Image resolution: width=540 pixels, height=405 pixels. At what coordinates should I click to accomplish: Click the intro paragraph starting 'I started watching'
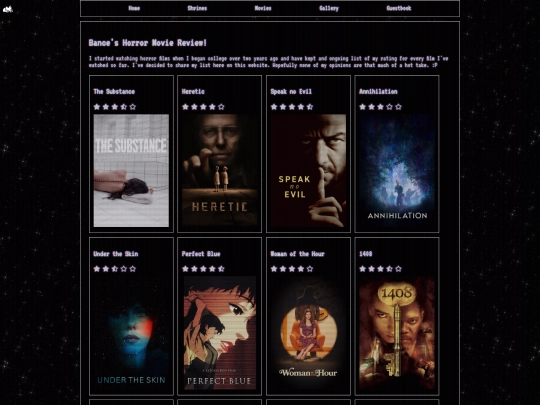269,62
